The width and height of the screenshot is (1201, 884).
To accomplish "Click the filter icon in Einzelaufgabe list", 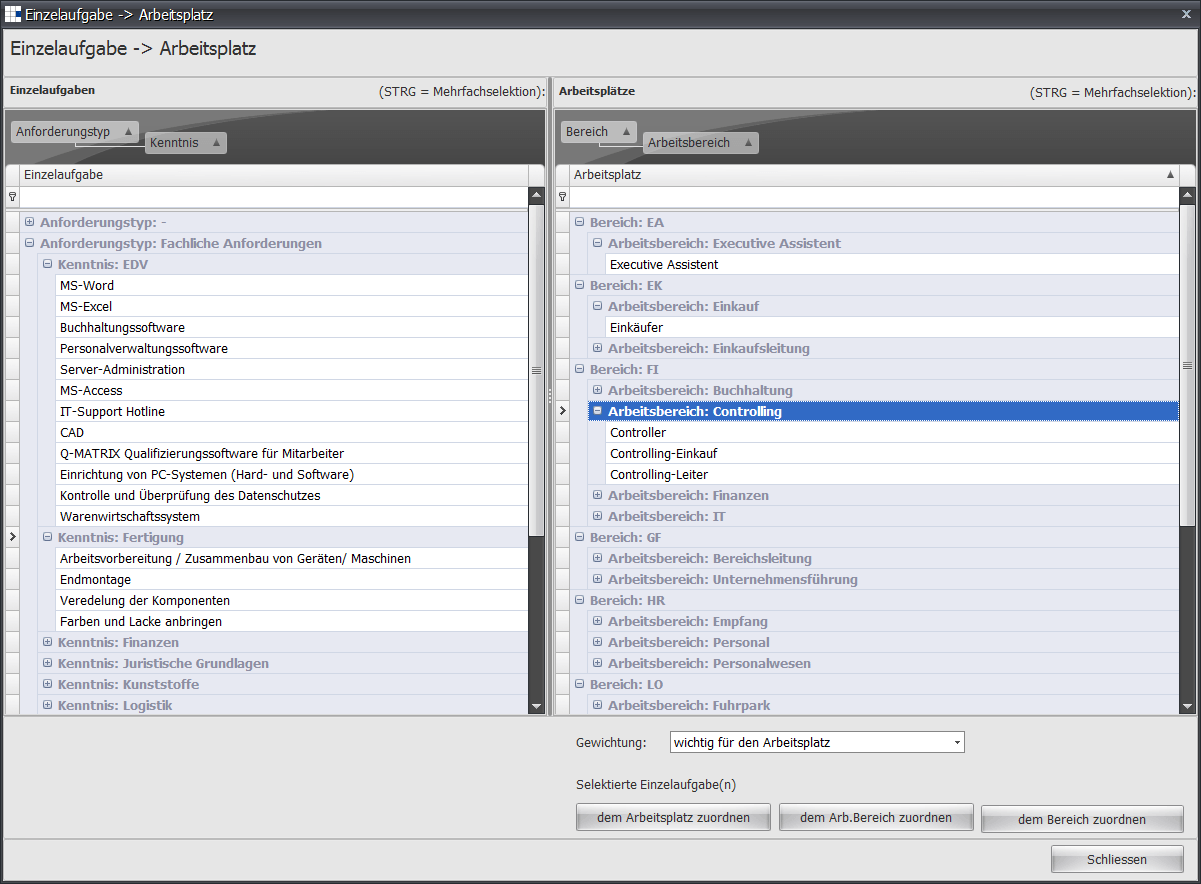I will [x=12, y=197].
